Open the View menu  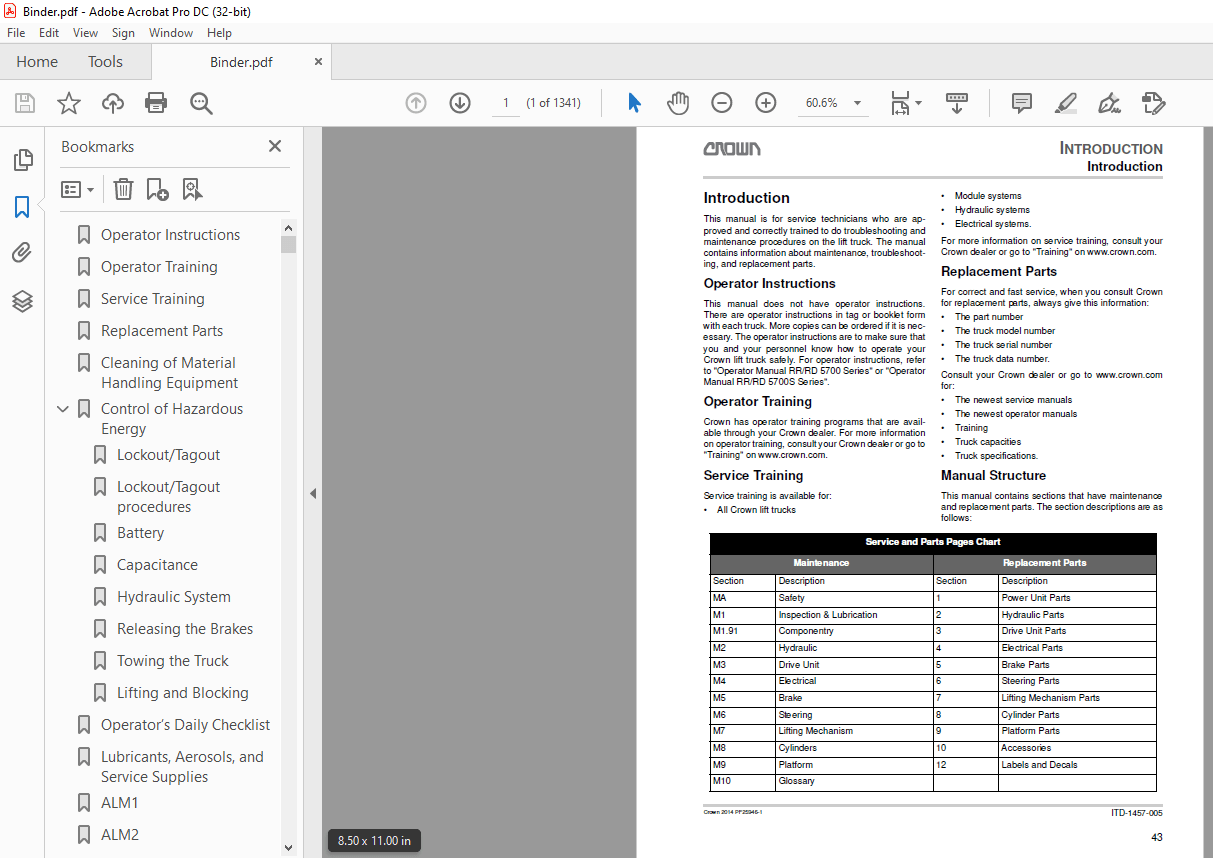85,32
